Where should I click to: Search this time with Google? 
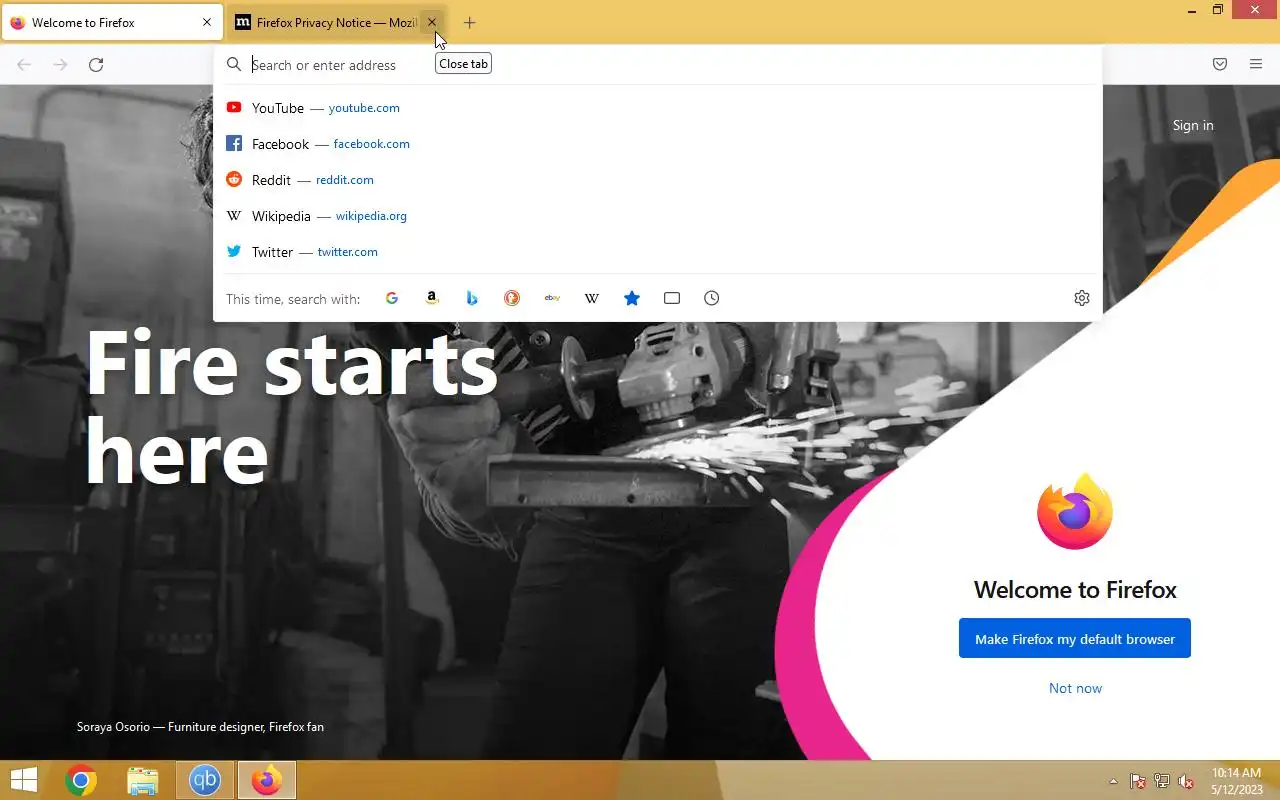coord(392,298)
